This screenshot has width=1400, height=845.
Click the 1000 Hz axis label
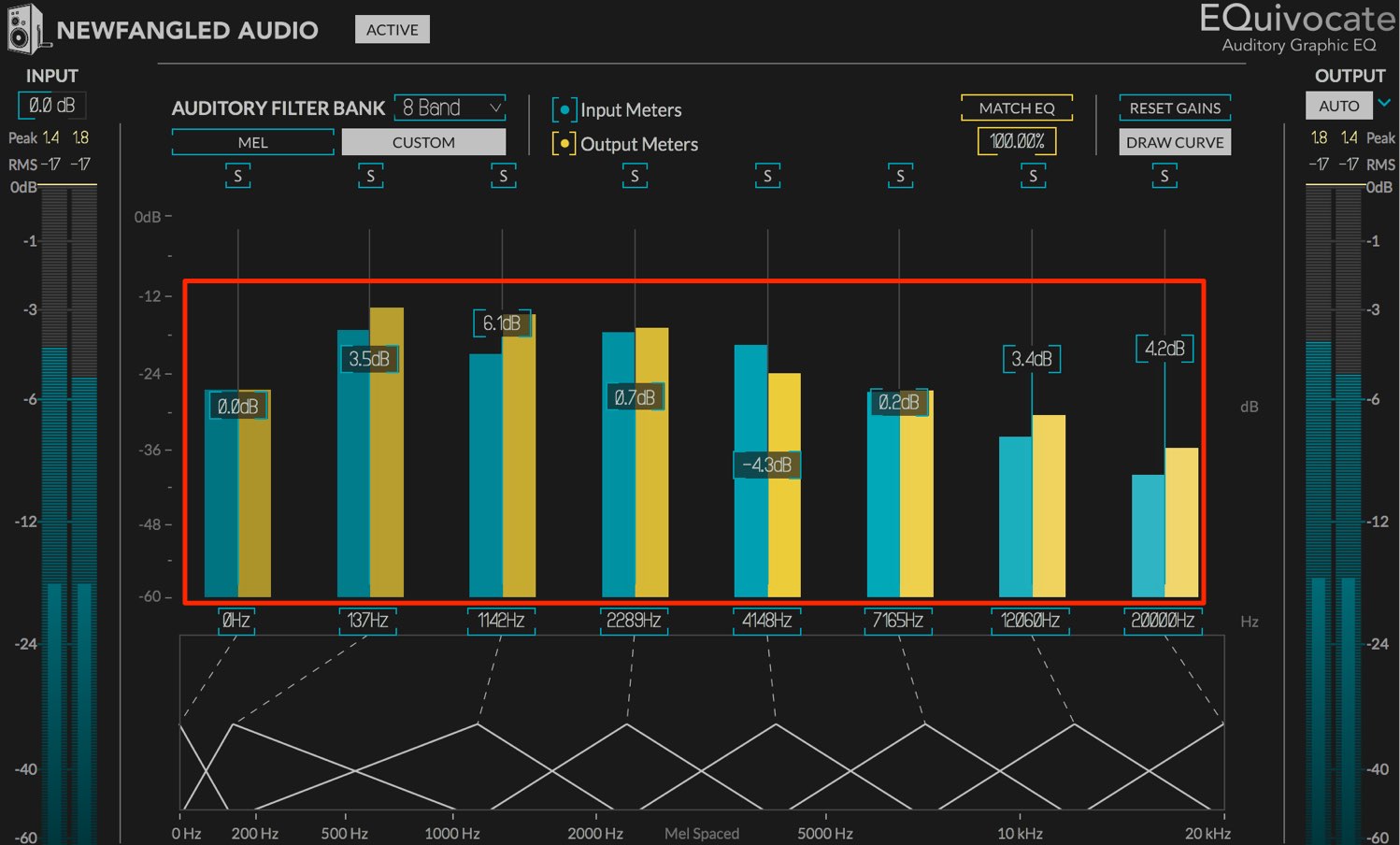452,833
